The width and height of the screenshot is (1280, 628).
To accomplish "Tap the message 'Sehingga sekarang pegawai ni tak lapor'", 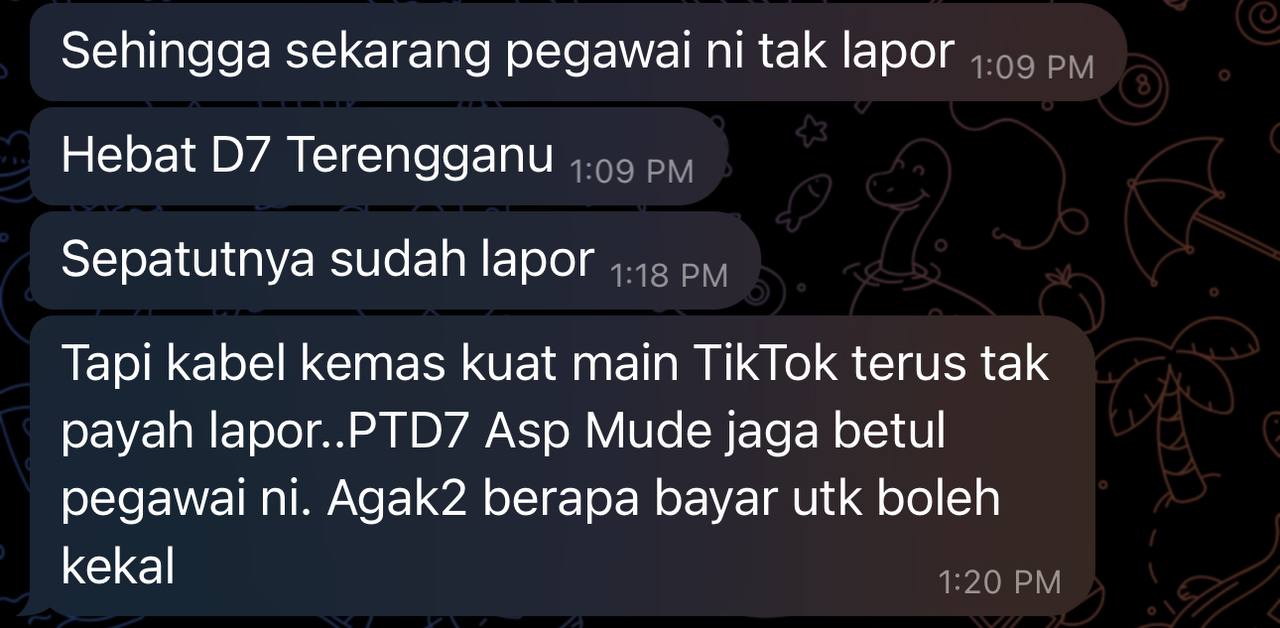I will point(578,52).
